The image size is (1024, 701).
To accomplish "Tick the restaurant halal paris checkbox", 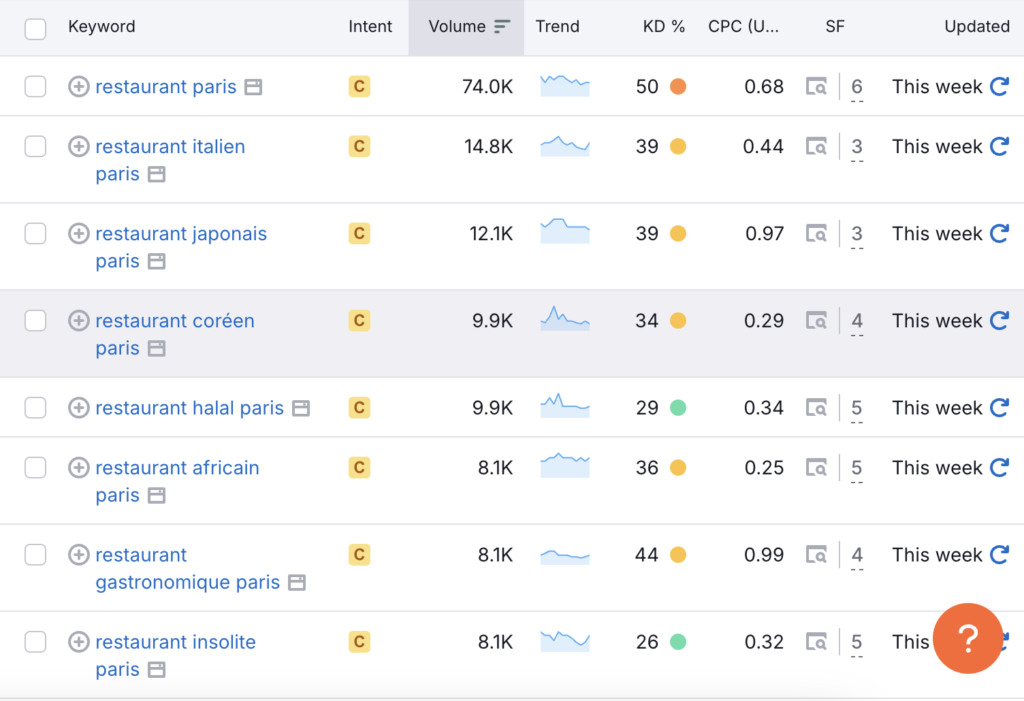I will pyautogui.click(x=35, y=408).
